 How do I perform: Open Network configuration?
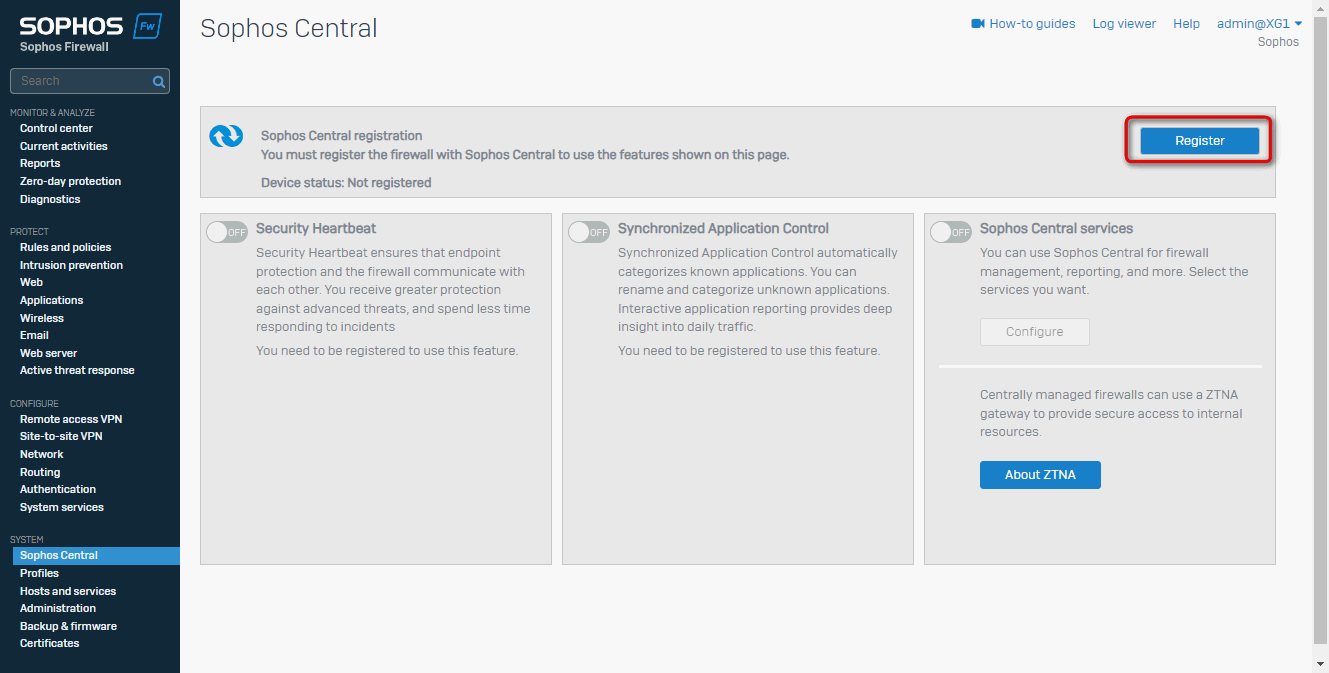click(x=41, y=454)
